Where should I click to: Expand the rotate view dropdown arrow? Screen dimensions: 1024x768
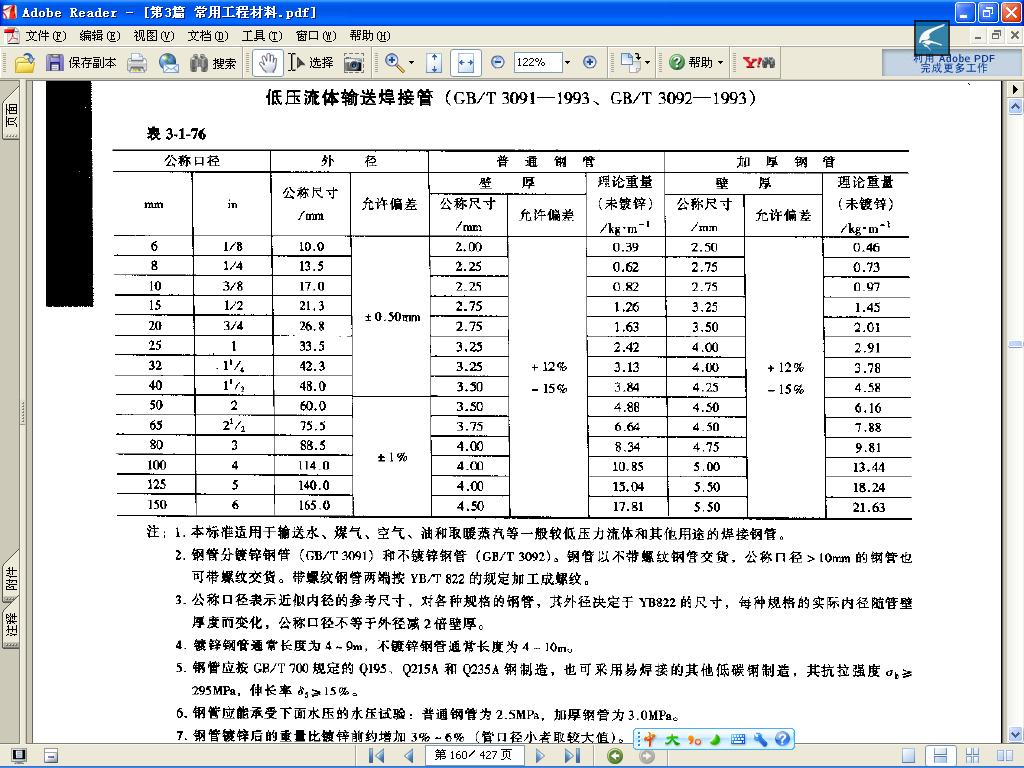pos(647,63)
